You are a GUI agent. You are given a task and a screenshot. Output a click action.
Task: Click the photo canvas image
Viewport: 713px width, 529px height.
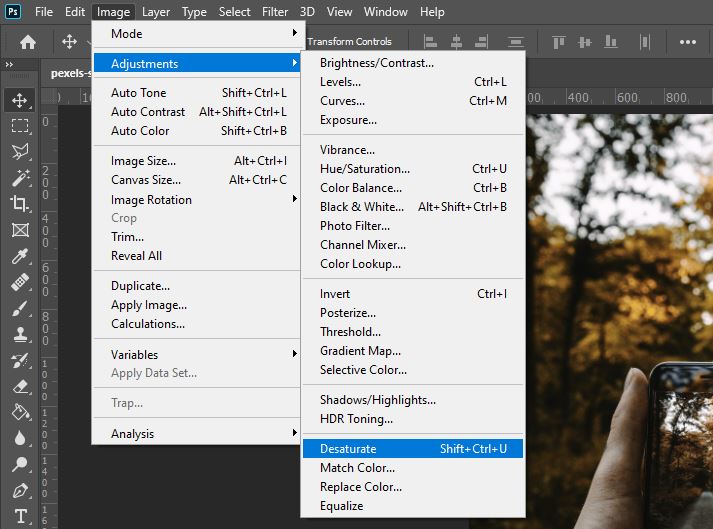click(x=619, y=321)
